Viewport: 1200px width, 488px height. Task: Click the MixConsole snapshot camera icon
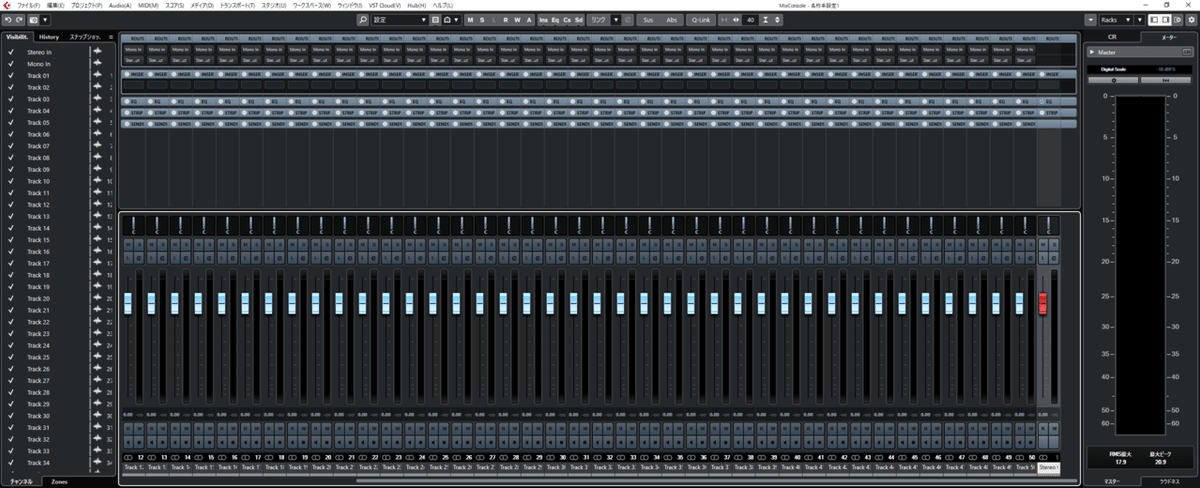[35, 19]
